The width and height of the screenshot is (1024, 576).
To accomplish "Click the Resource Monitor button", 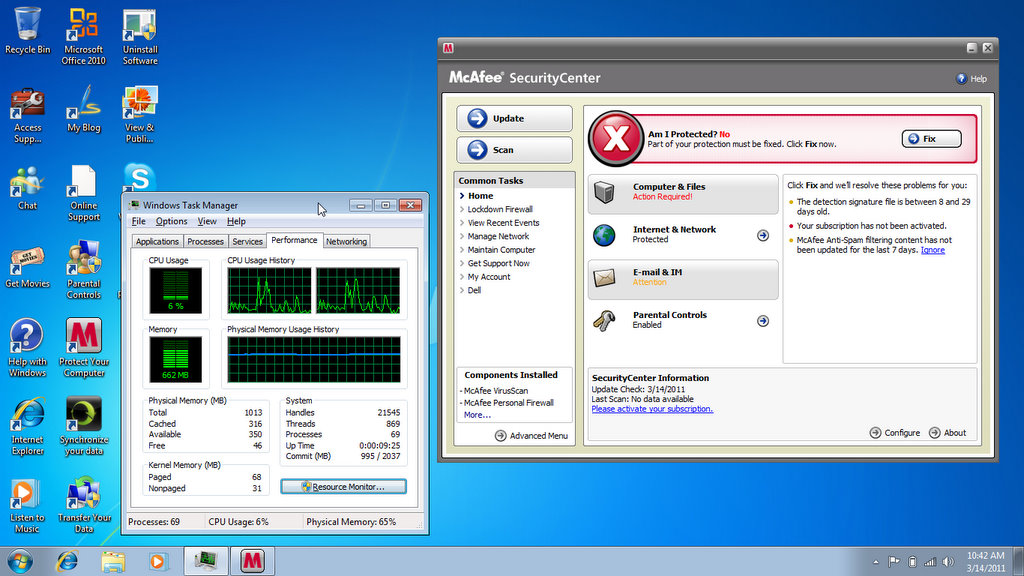I will (344, 487).
